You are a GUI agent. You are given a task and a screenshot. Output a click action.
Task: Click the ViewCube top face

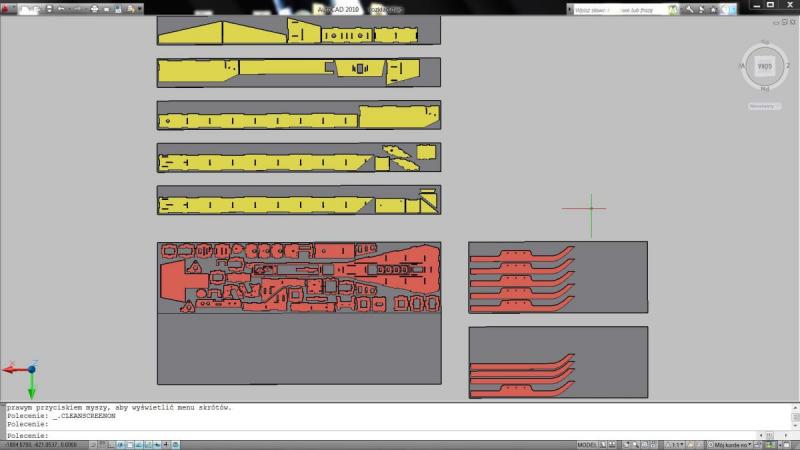[765, 66]
